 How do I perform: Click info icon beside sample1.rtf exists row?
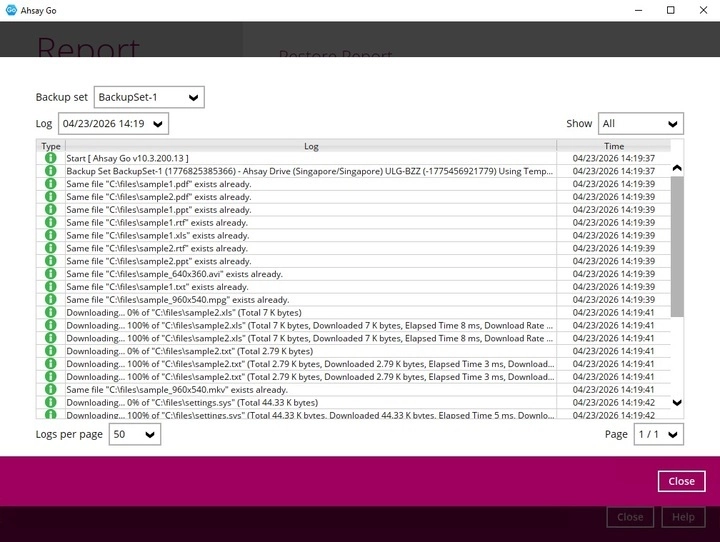tap(51, 222)
